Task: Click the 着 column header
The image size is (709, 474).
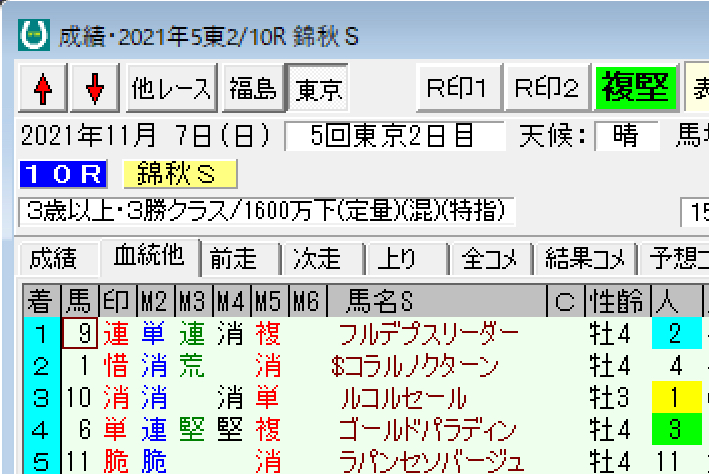Action: click(x=41, y=301)
